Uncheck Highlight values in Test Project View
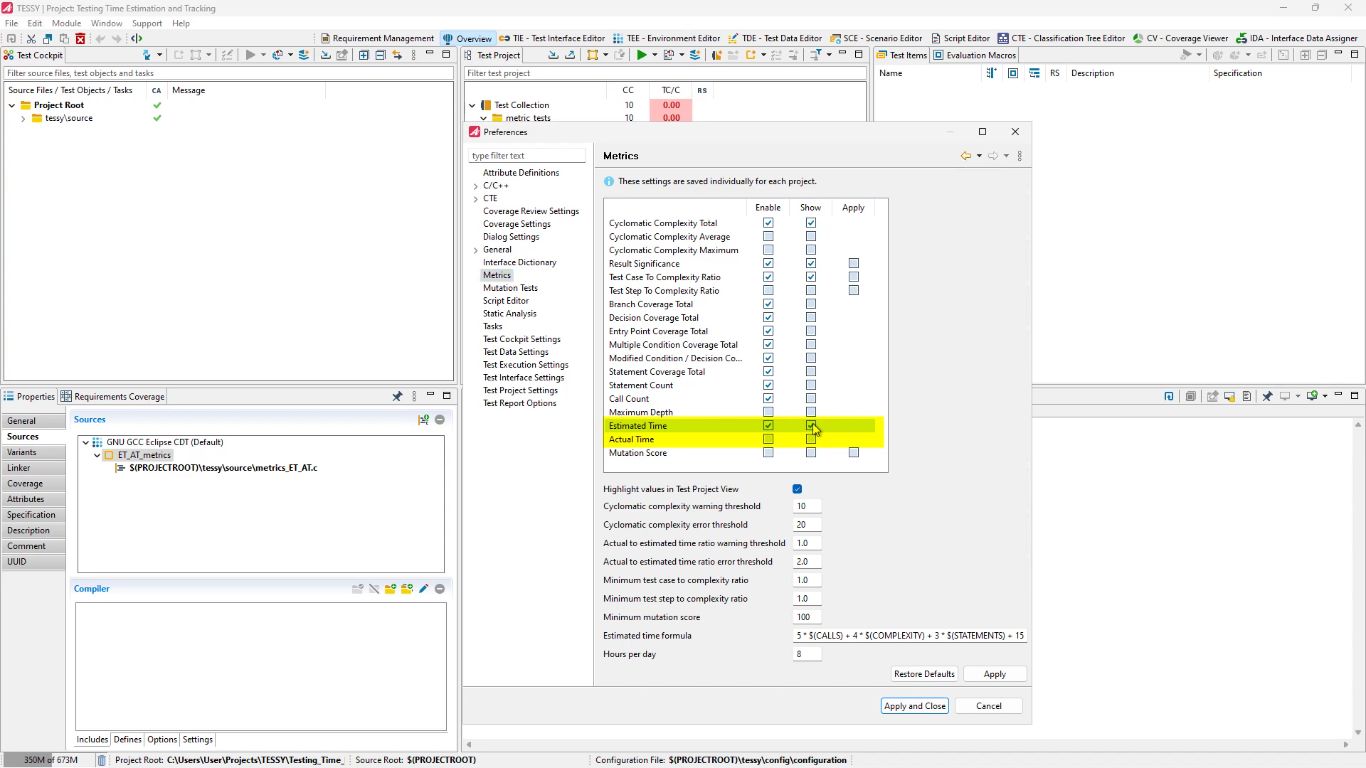Viewport: 1366px width, 768px height. pos(797,489)
